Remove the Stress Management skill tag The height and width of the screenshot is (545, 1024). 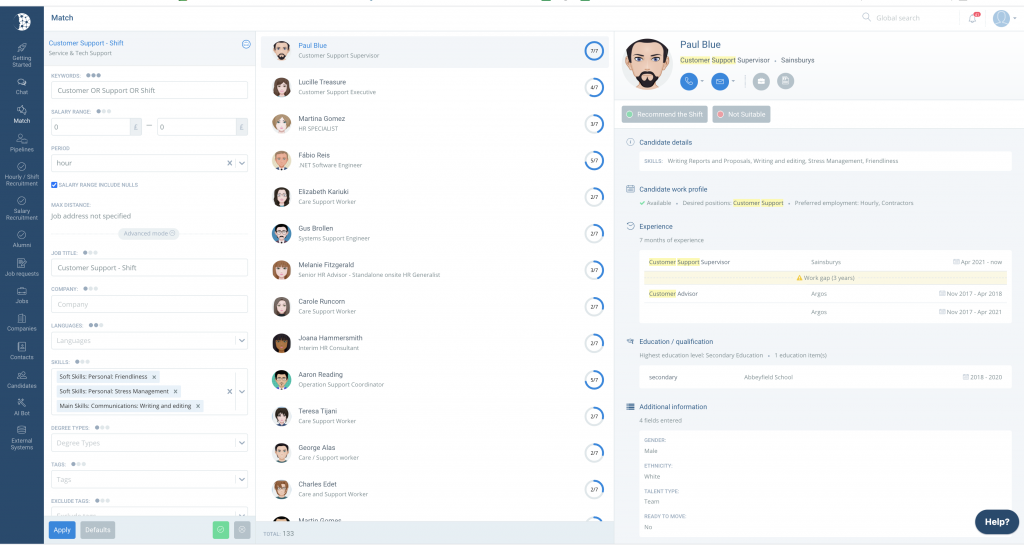coord(175,392)
